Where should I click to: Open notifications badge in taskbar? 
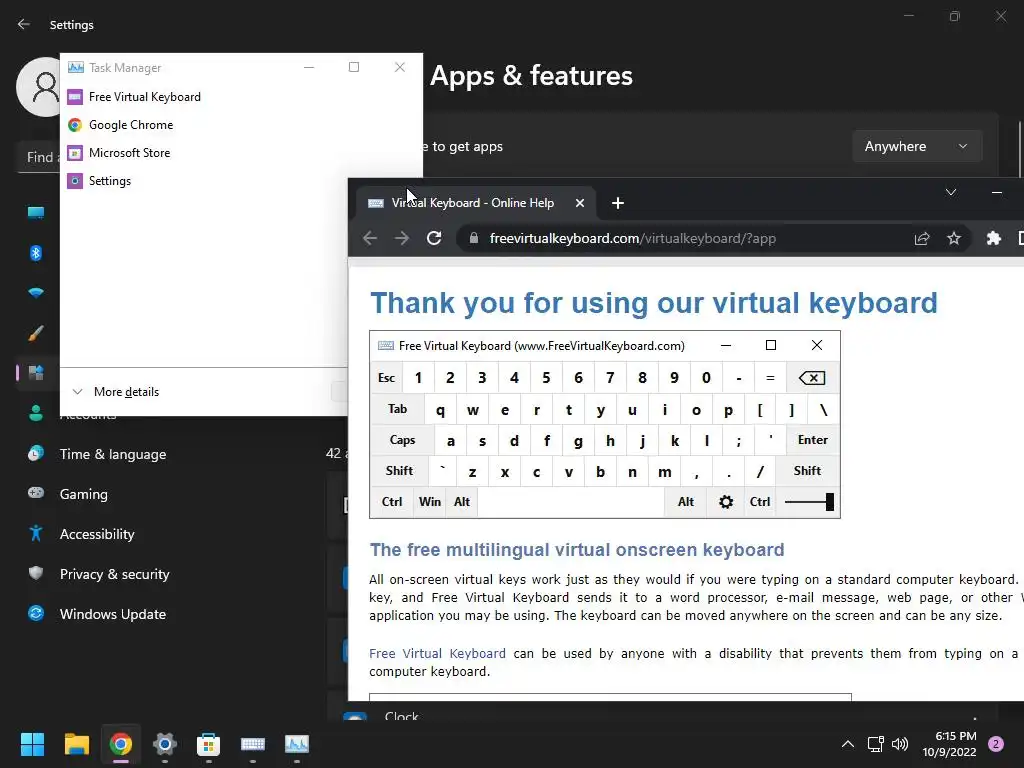tap(996, 744)
